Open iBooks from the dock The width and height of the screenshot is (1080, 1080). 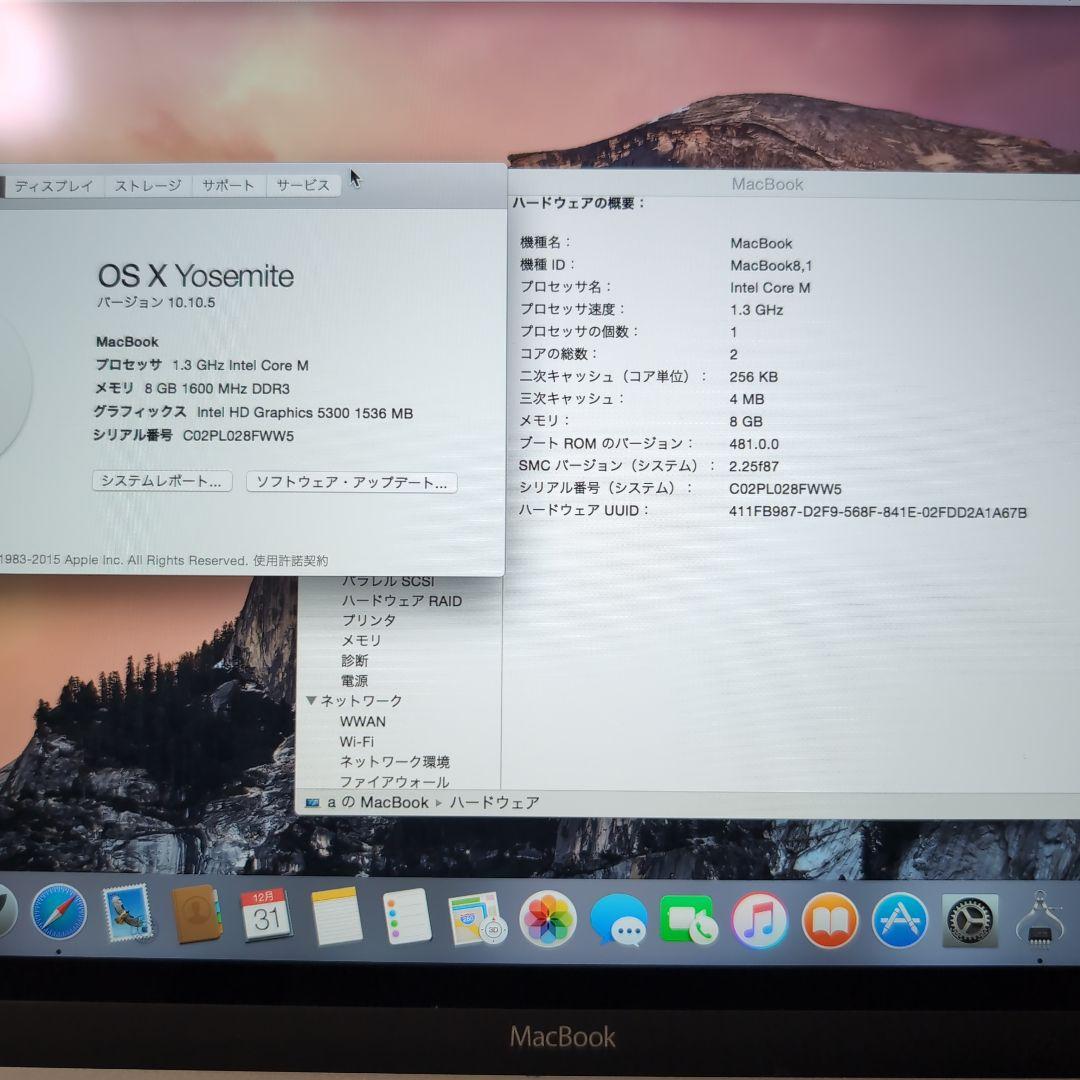830,920
